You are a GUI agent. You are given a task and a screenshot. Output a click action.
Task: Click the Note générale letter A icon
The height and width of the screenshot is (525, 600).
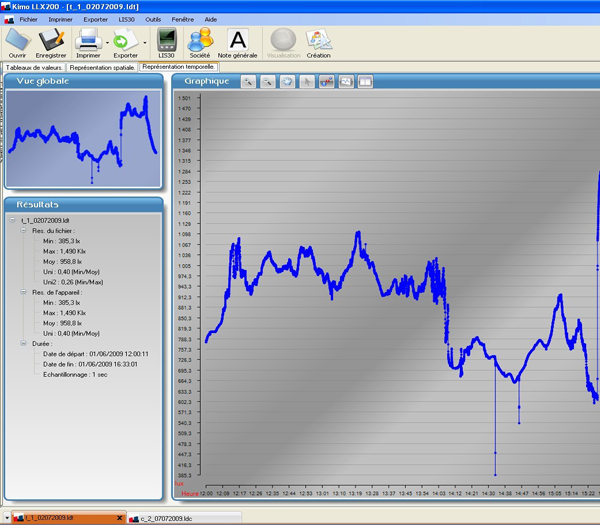[238, 40]
